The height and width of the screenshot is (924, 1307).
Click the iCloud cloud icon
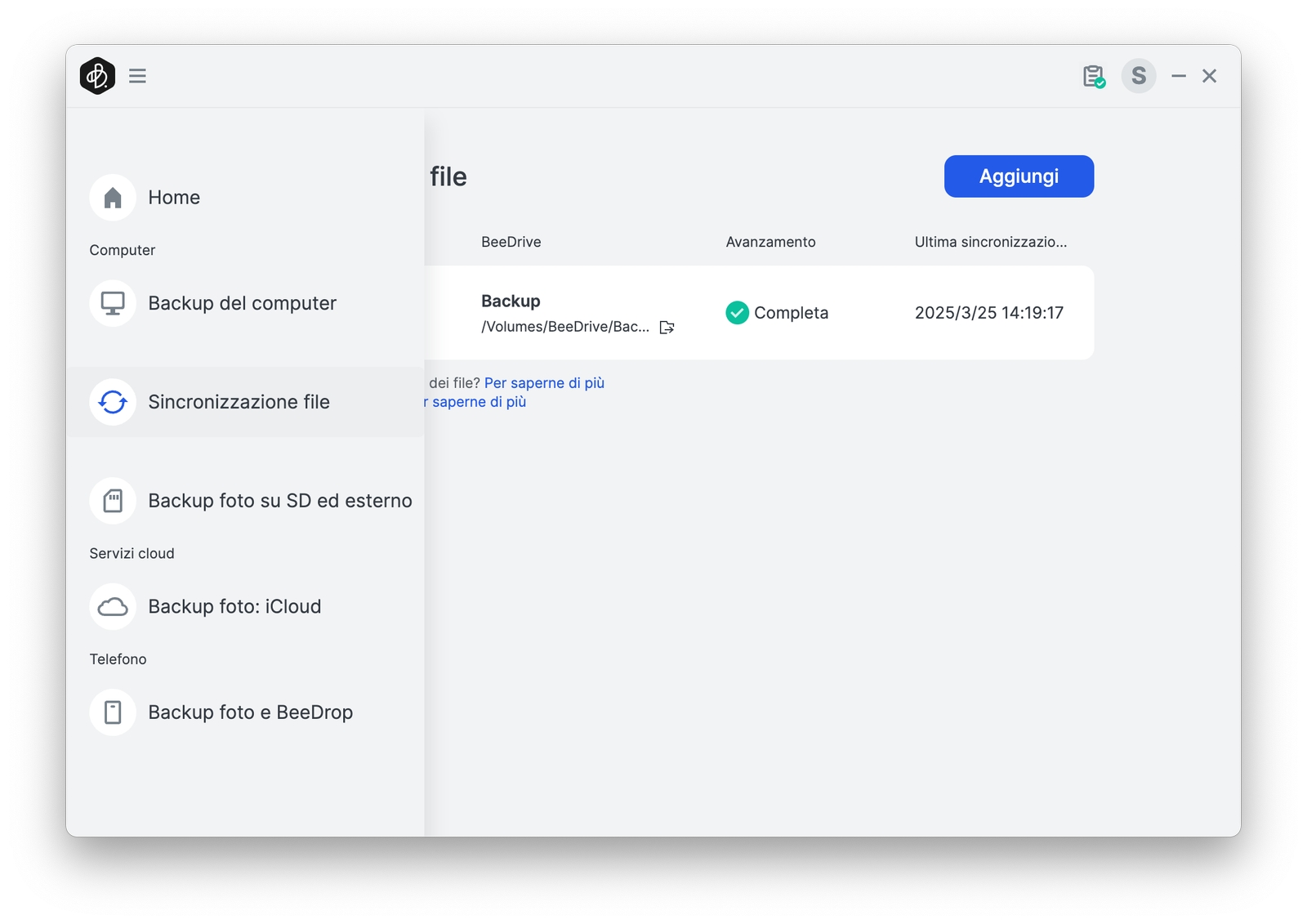tap(113, 606)
